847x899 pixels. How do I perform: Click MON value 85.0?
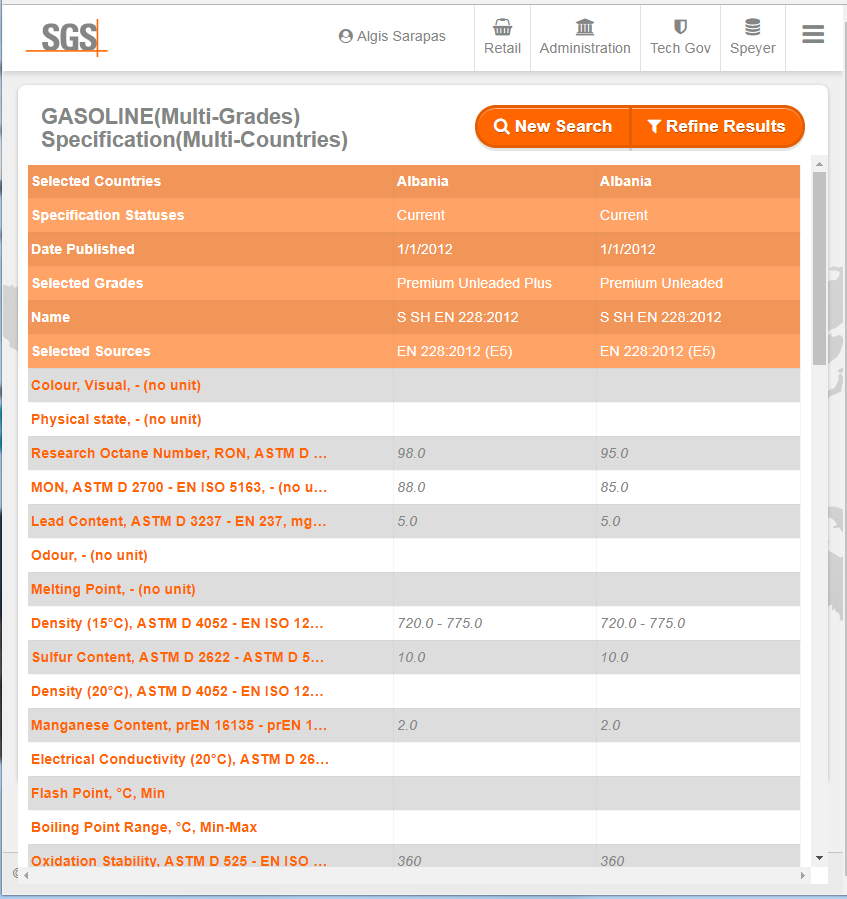pyautogui.click(x=614, y=487)
